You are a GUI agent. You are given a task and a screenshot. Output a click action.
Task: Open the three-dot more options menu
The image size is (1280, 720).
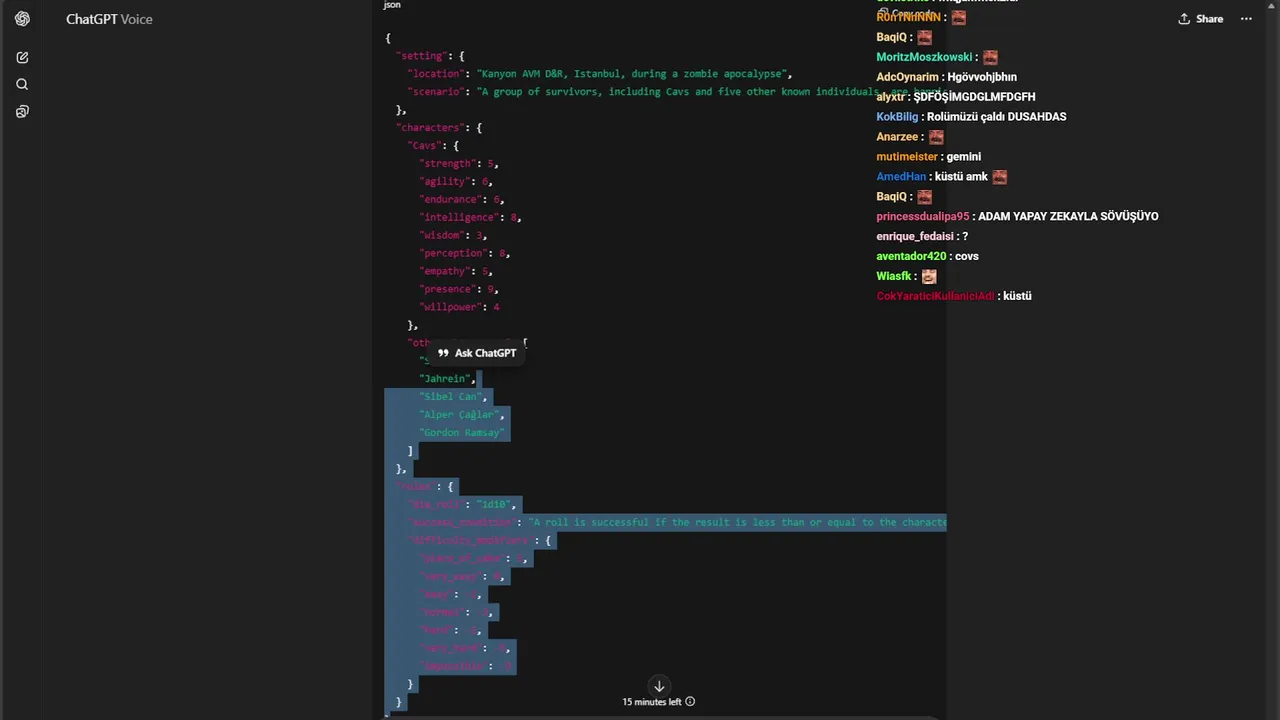(x=1246, y=19)
